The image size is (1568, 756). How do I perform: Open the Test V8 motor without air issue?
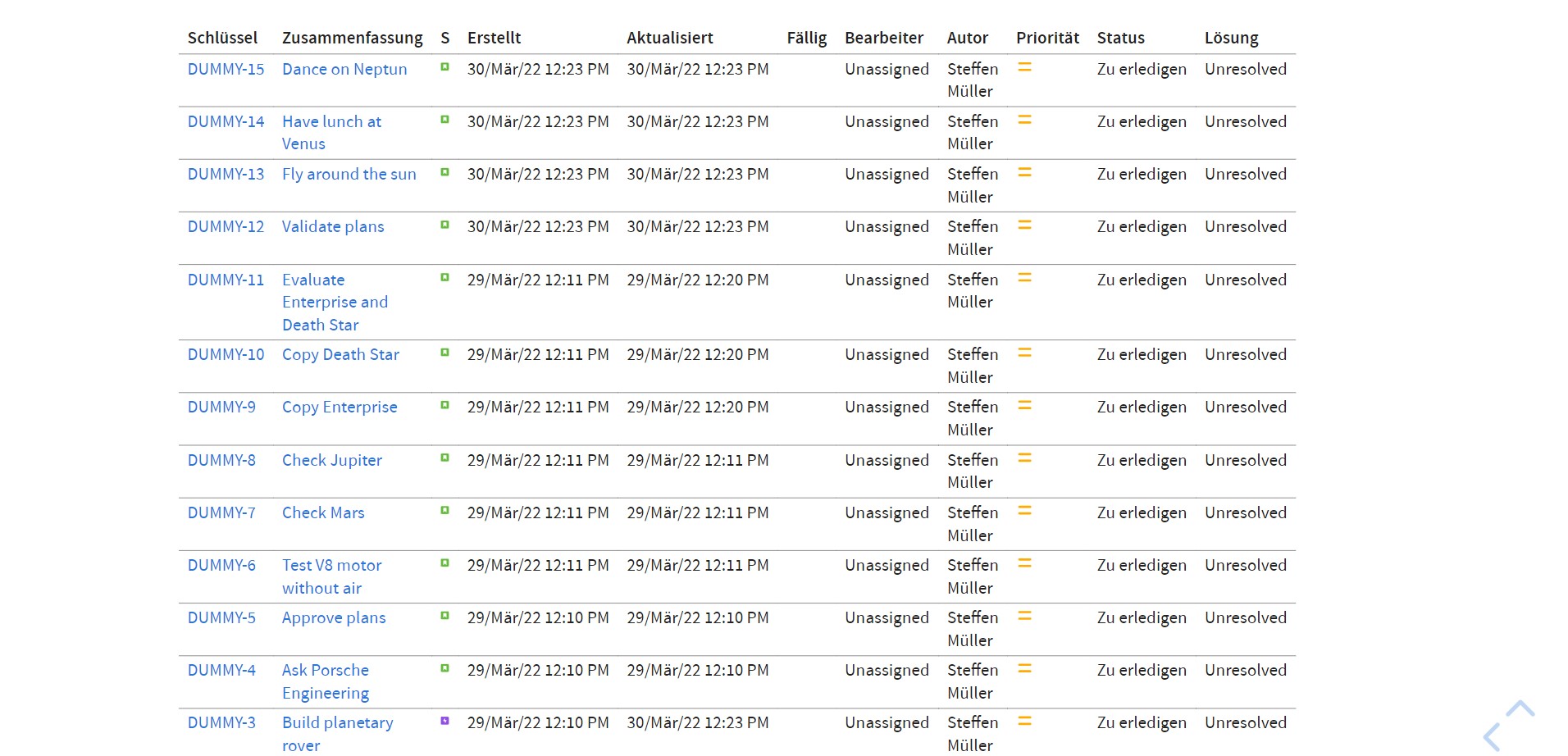331,576
